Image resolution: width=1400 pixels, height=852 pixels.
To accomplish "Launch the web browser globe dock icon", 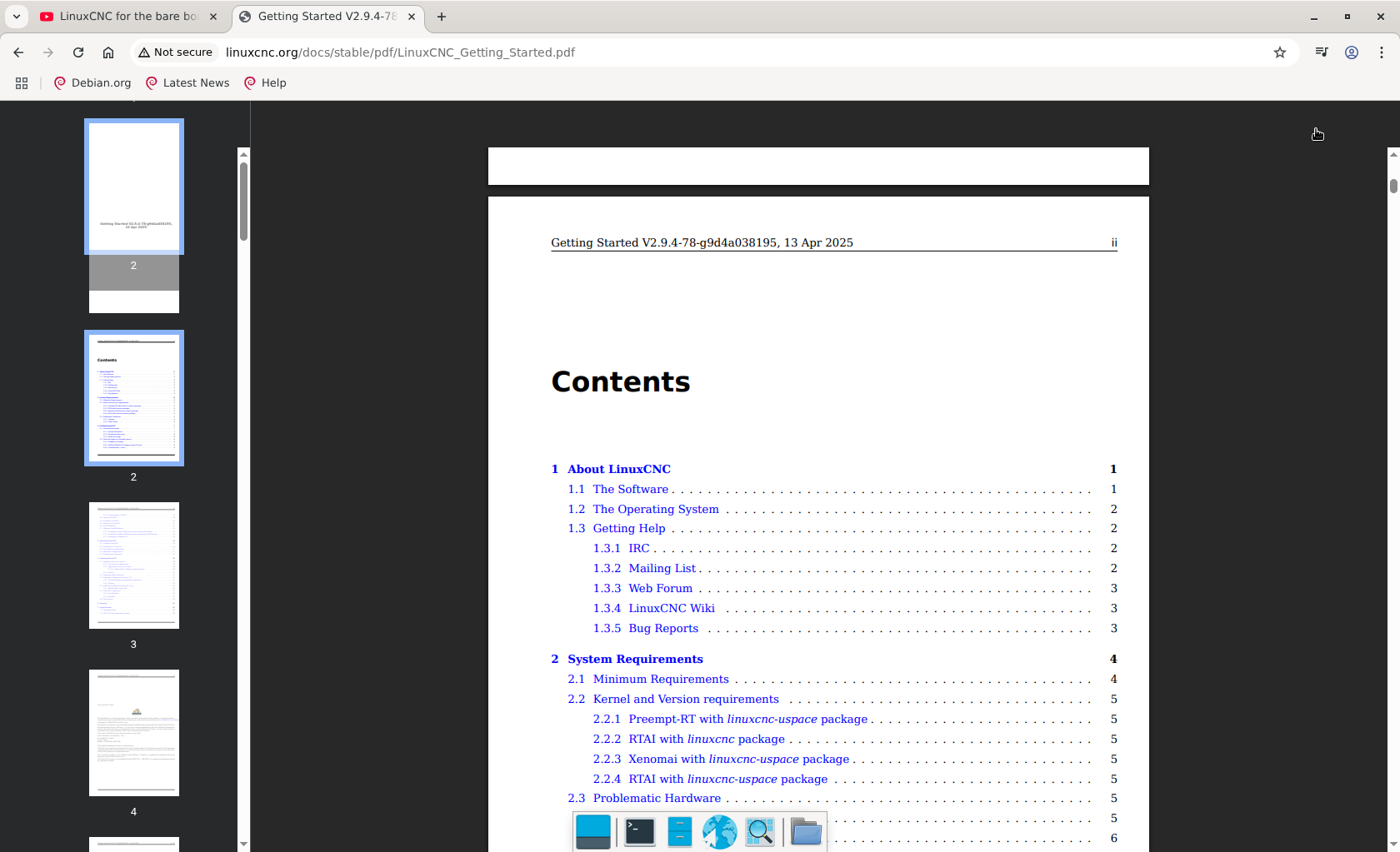I will tap(719, 831).
